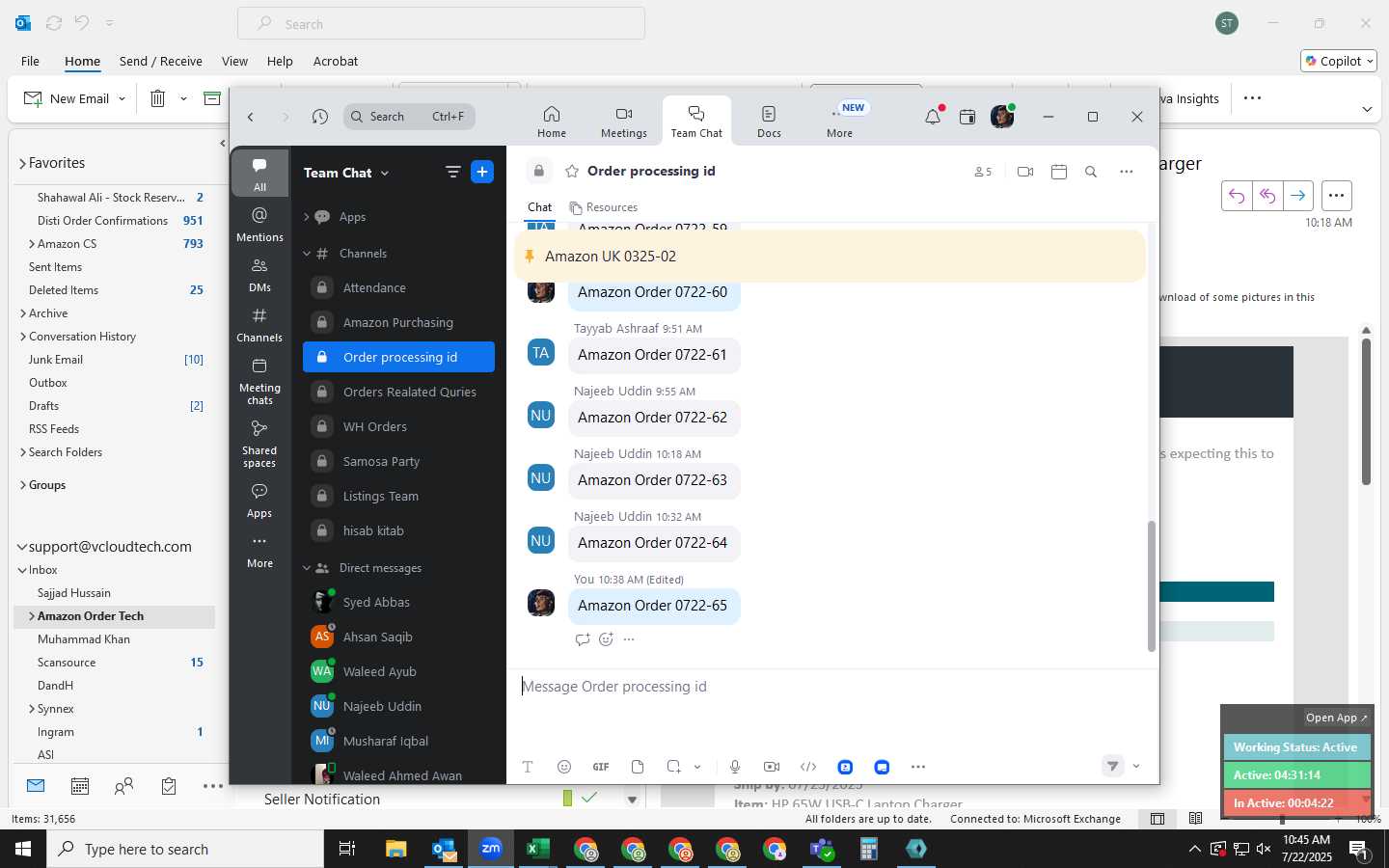Screen dimensions: 1389x868
Task: Open Amazon Purchasing channel
Action: point(398,322)
